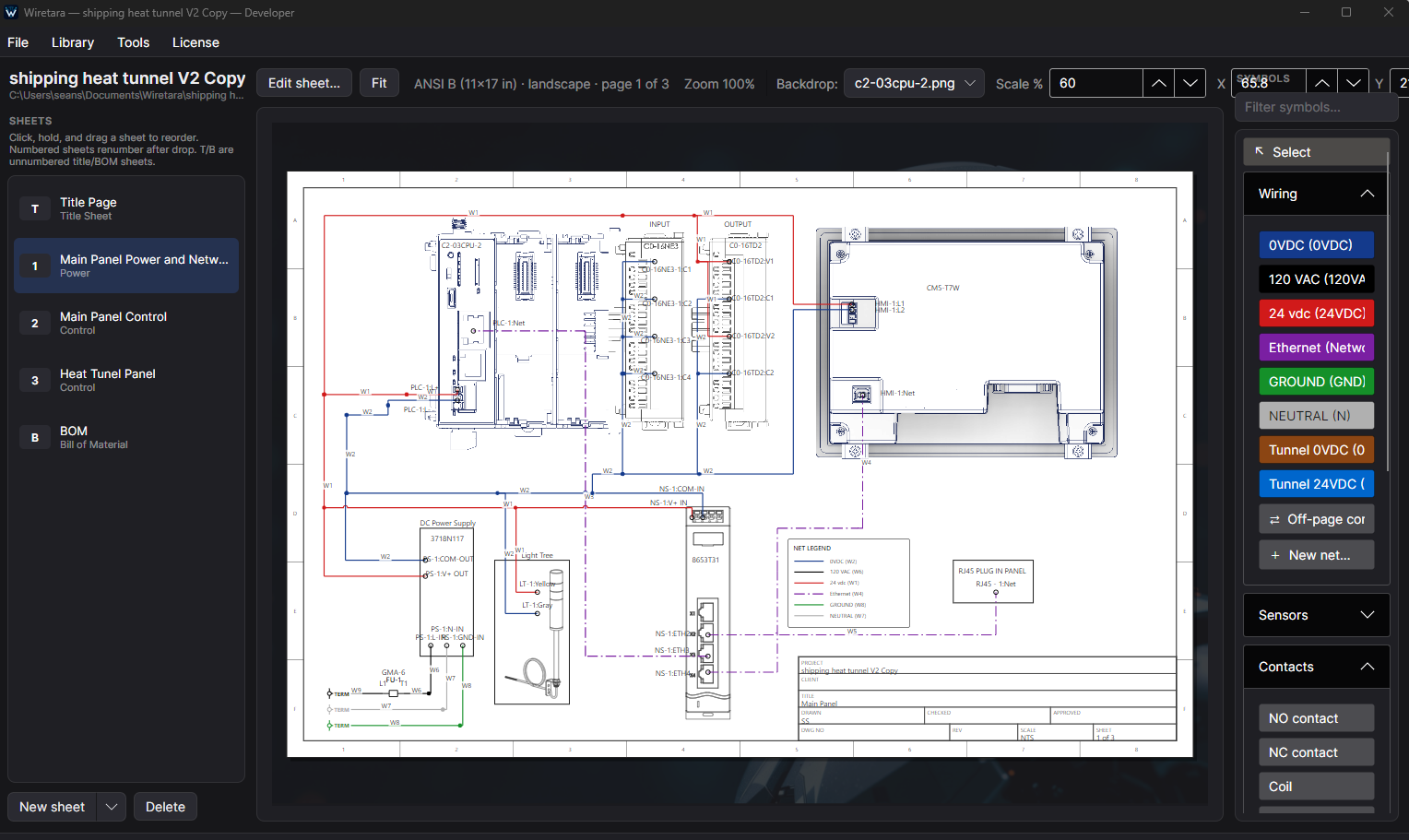
Task: Select sheet 1 Main Panel Power and Network
Action: tap(126, 266)
